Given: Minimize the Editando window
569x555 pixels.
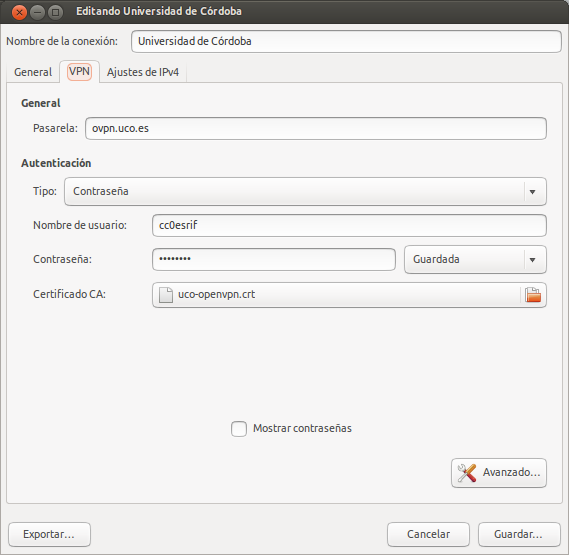Looking at the screenshot, I should [x=37, y=13].
